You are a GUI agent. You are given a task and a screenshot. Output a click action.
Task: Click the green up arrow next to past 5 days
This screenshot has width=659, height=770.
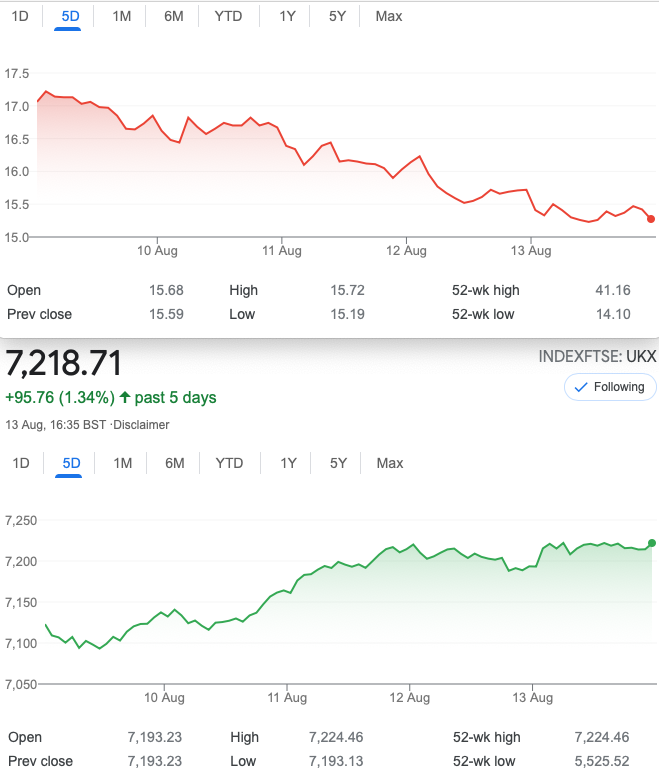pos(125,398)
